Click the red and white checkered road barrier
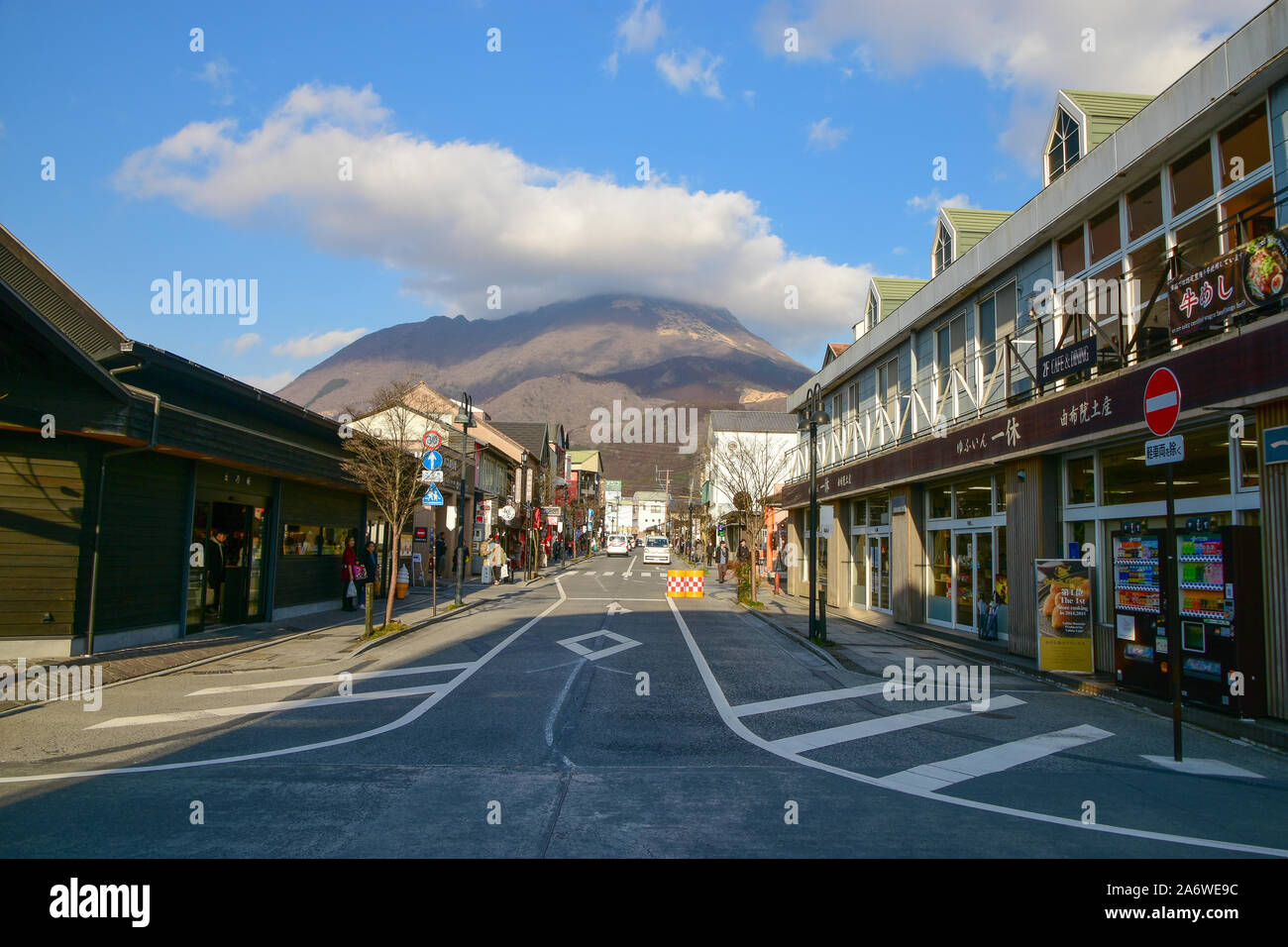The width and height of the screenshot is (1288, 947). click(x=685, y=583)
